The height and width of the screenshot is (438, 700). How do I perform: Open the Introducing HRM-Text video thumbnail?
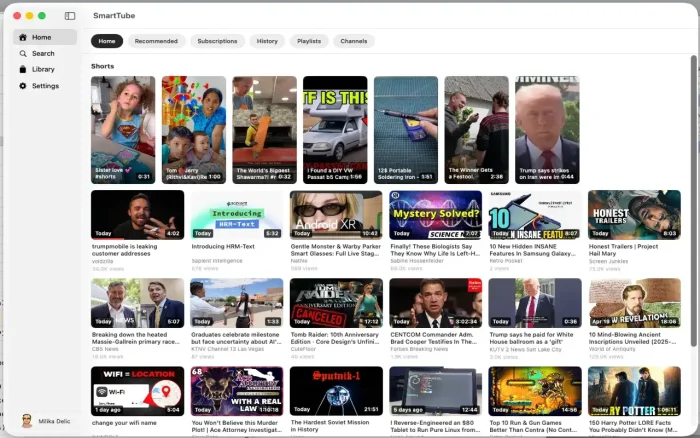pyautogui.click(x=237, y=215)
